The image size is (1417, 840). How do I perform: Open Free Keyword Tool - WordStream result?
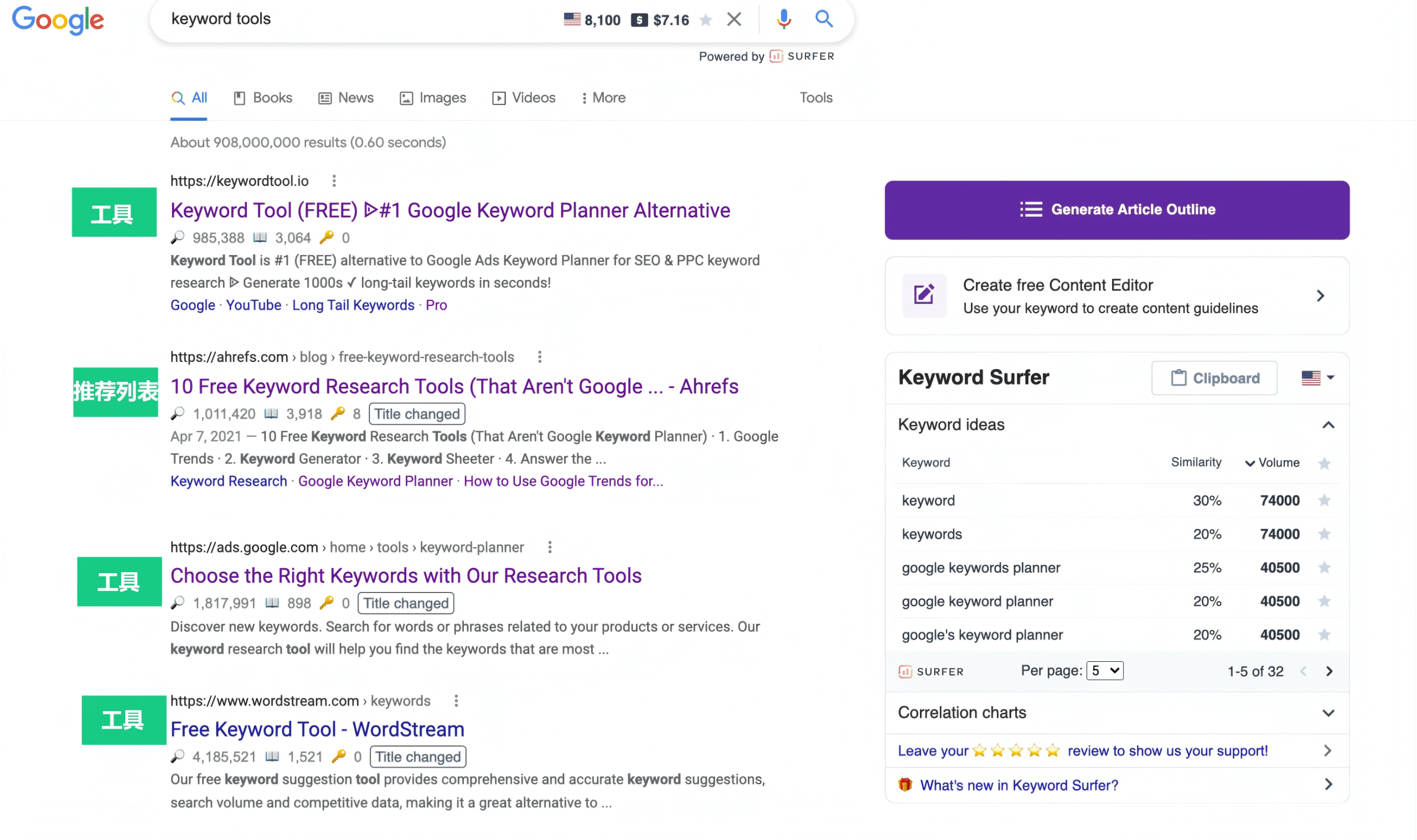(318, 730)
